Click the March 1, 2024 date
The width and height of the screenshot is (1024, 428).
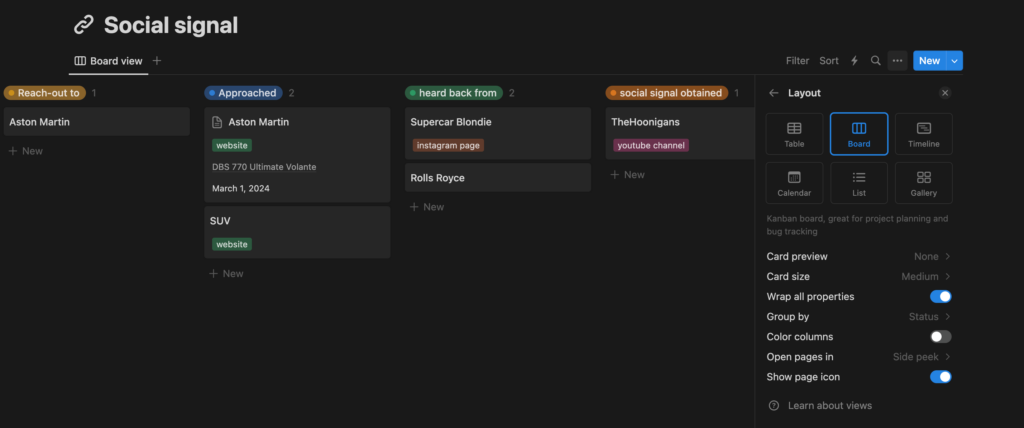[240, 189]
